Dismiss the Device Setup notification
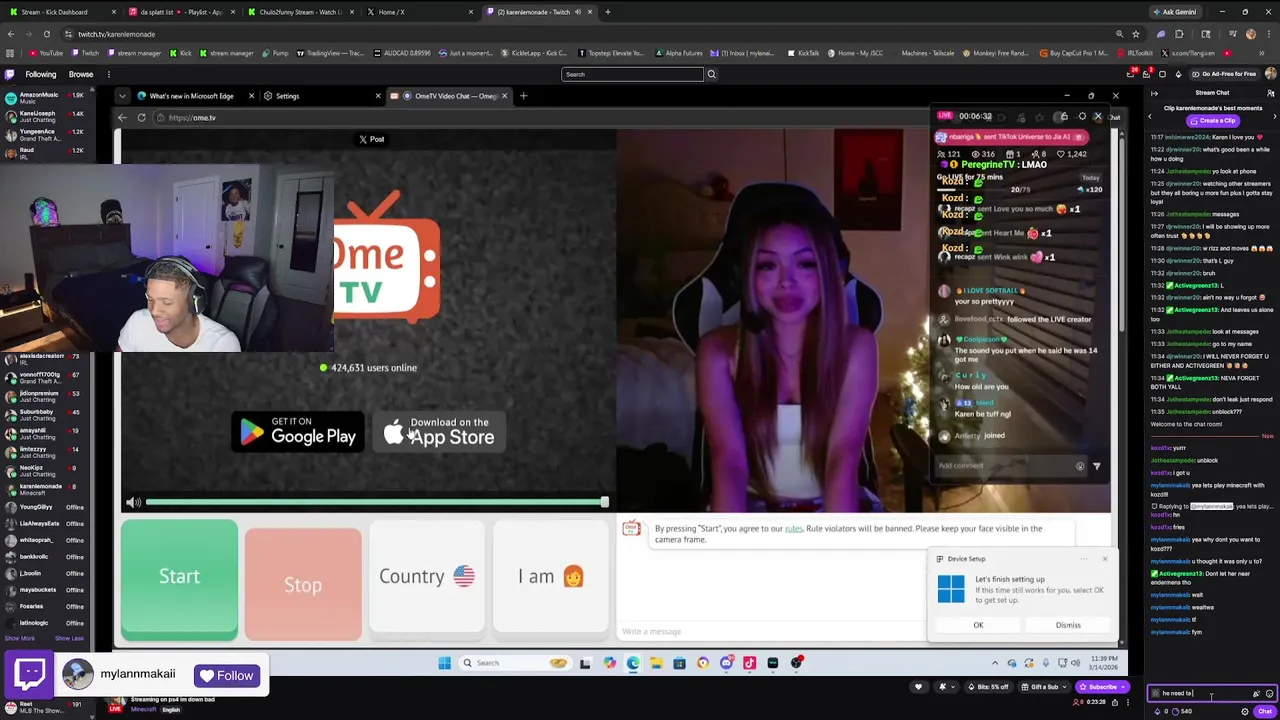 [1068, 625]
